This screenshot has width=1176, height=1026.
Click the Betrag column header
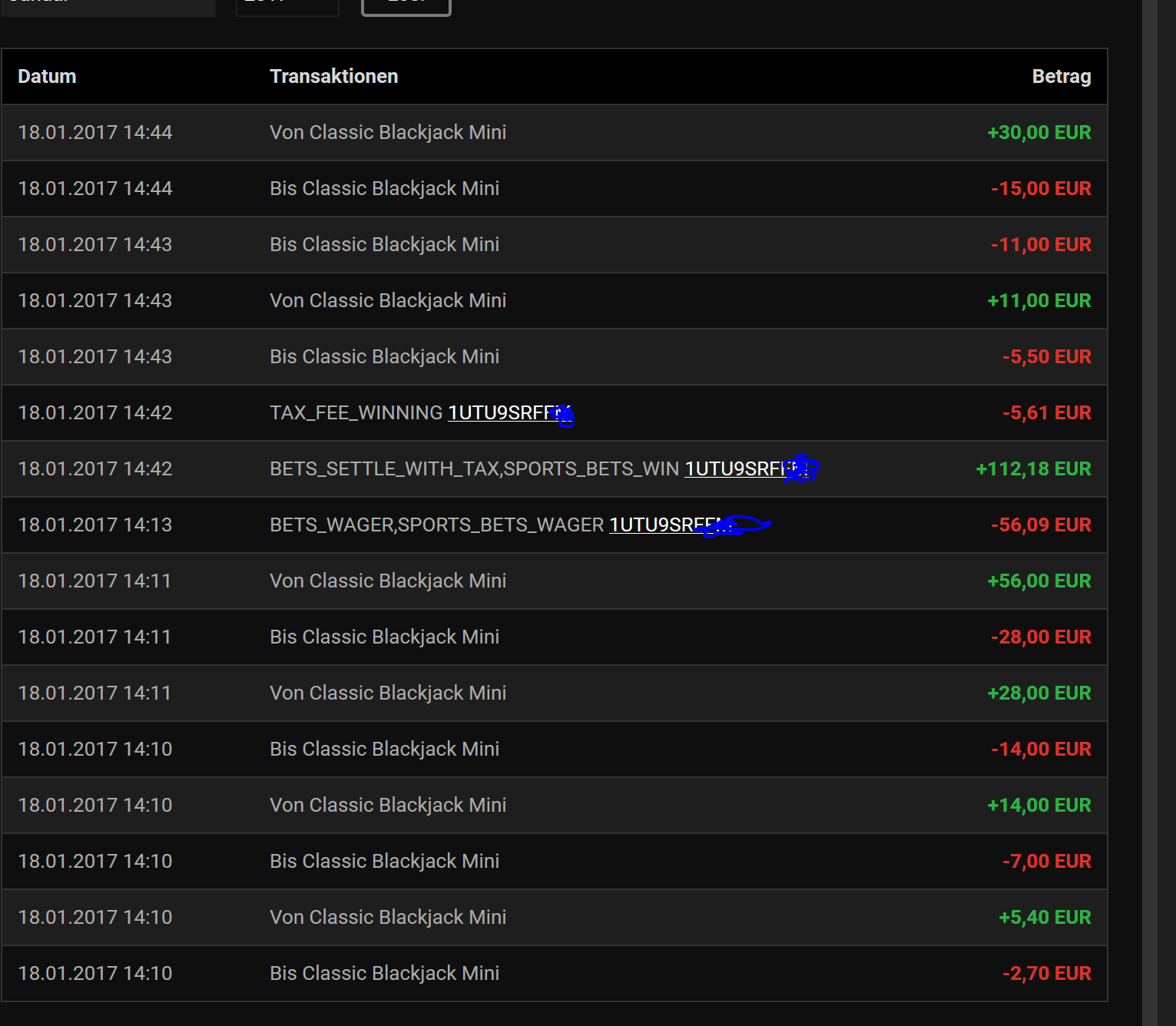point(1062,76)
